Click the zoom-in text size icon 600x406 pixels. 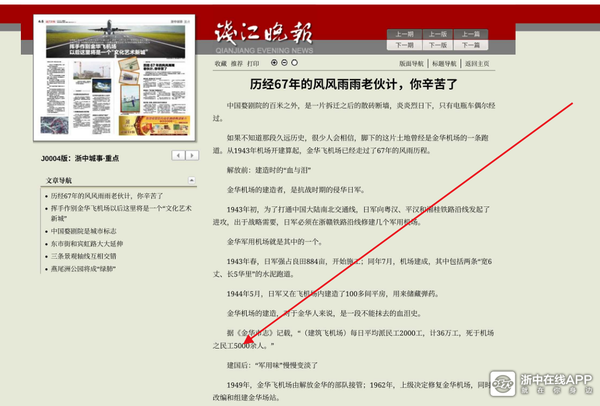(x=274, y=62)
